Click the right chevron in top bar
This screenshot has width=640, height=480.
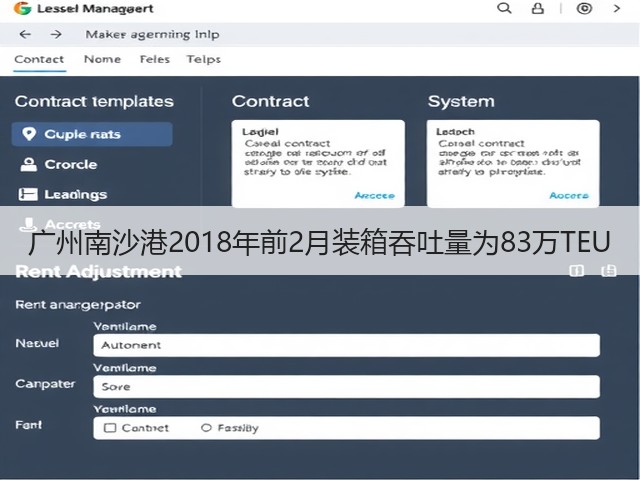[x=617, y=8]
